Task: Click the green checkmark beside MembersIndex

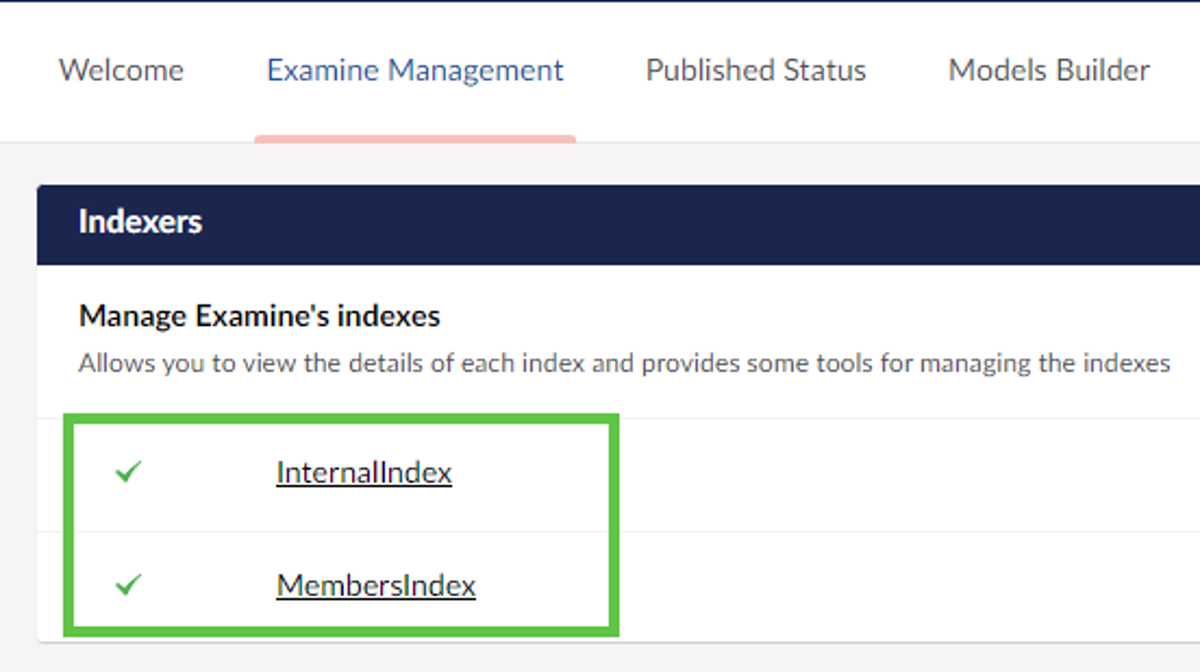Action: (128, 585)
